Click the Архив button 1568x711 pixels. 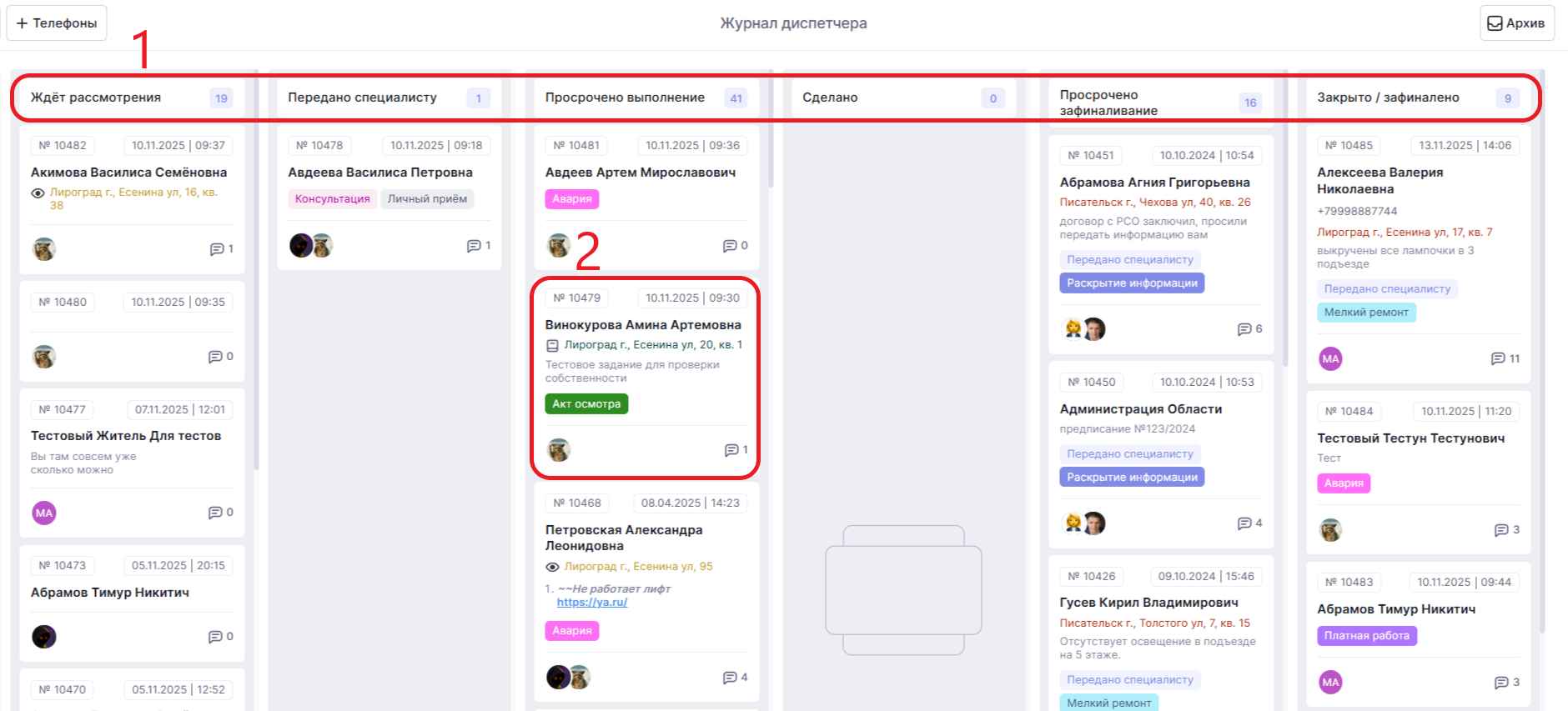[1516, 23]
